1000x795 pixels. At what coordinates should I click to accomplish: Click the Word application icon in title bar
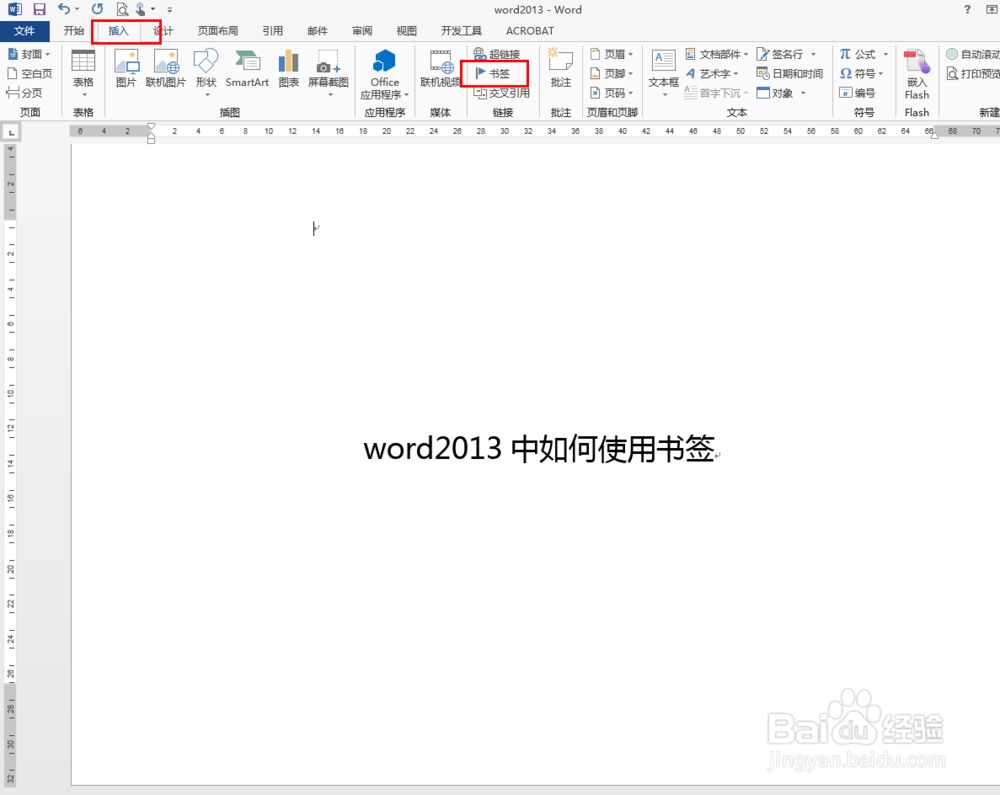point(14,9)
